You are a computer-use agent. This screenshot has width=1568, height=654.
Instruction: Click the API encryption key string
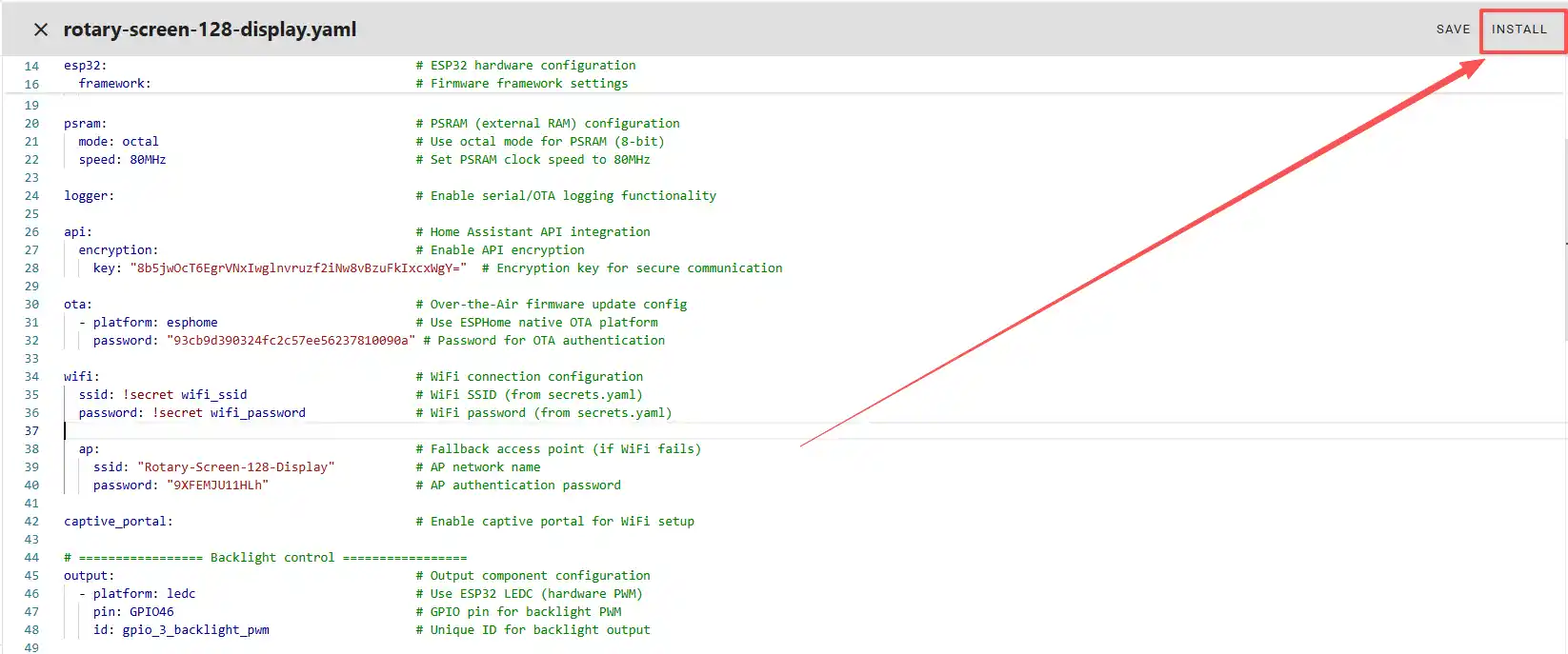(298, 268)
